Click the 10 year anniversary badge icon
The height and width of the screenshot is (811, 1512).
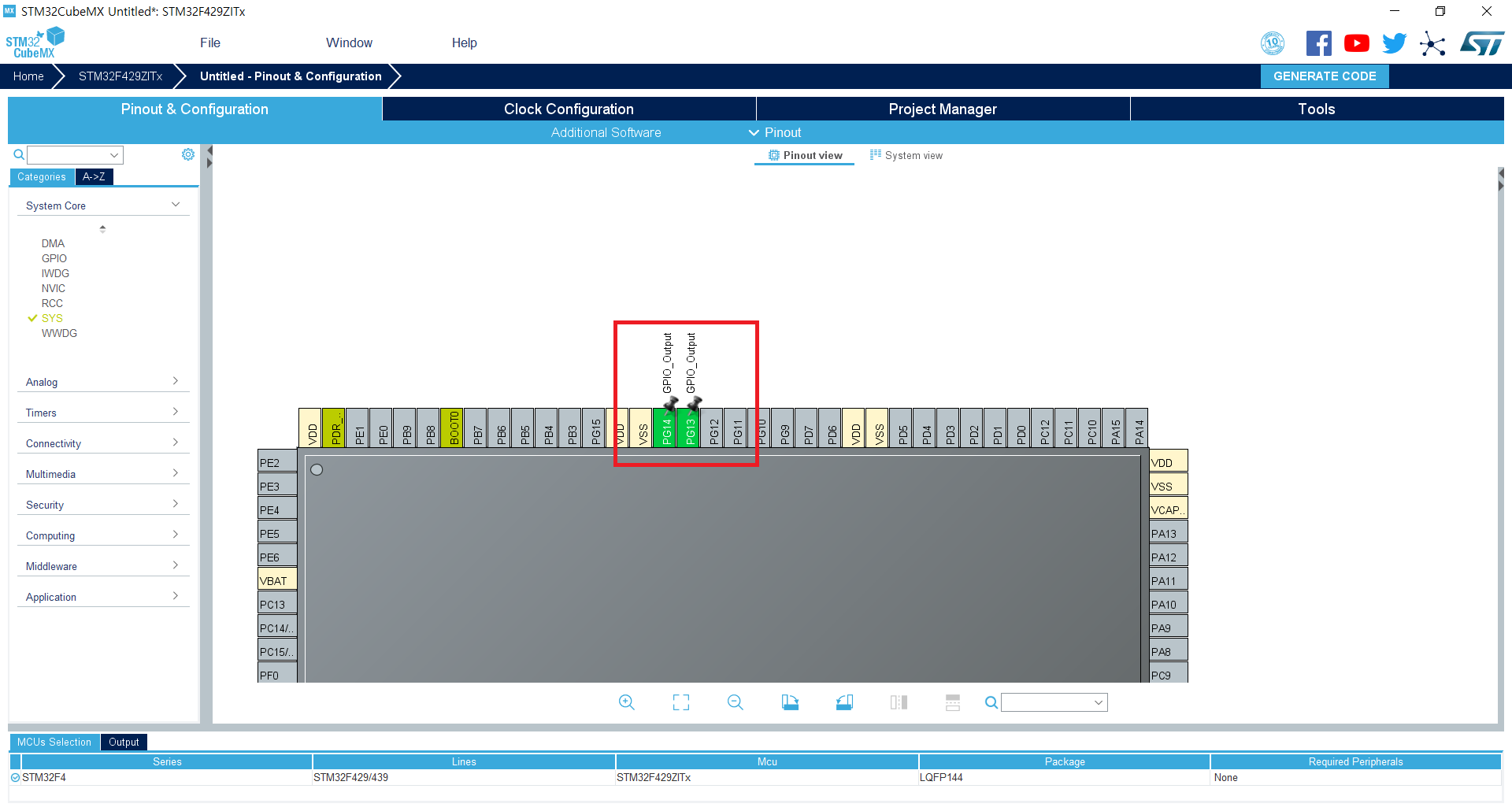1273,43
